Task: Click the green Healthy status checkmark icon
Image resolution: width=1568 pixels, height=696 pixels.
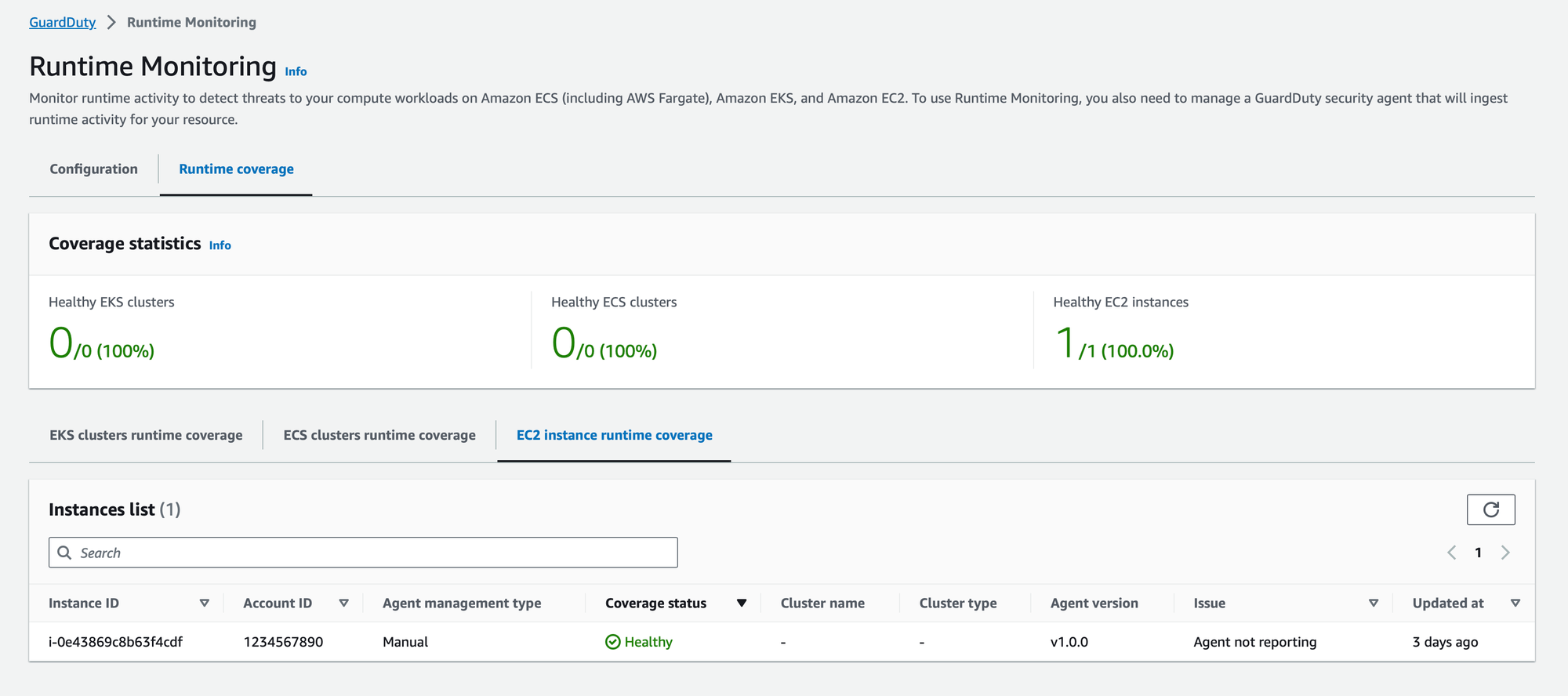Action: pos(613,642)
